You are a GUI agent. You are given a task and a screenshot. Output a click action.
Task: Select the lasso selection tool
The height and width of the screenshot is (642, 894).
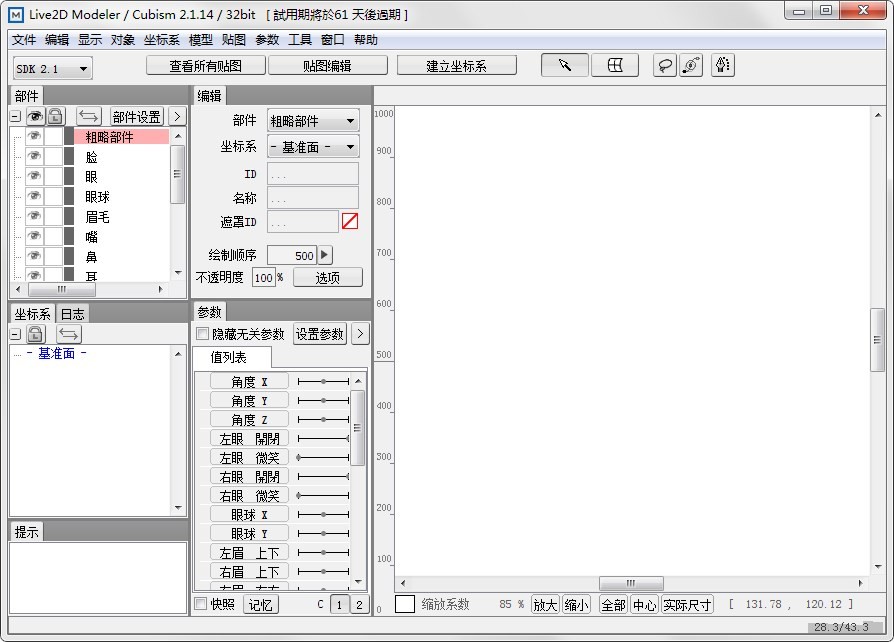tap(666, 64)
